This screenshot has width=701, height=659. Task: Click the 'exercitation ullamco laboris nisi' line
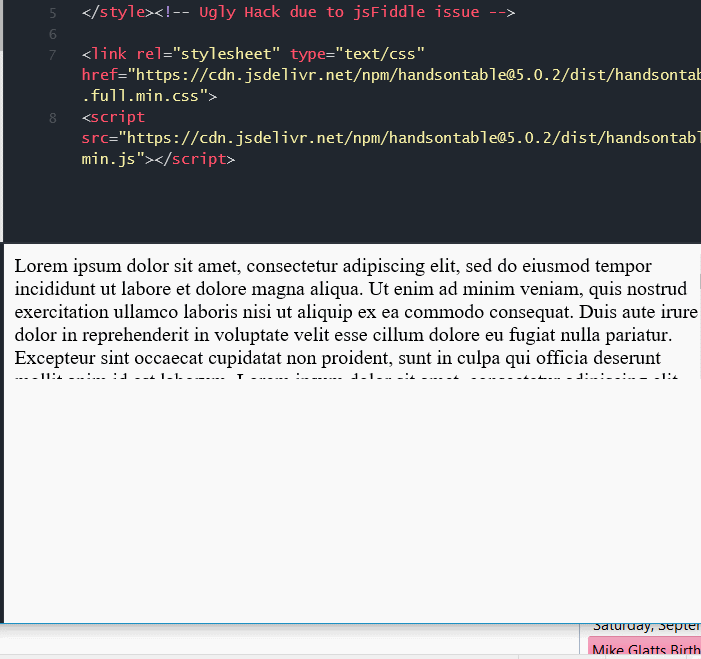point(356,312)
